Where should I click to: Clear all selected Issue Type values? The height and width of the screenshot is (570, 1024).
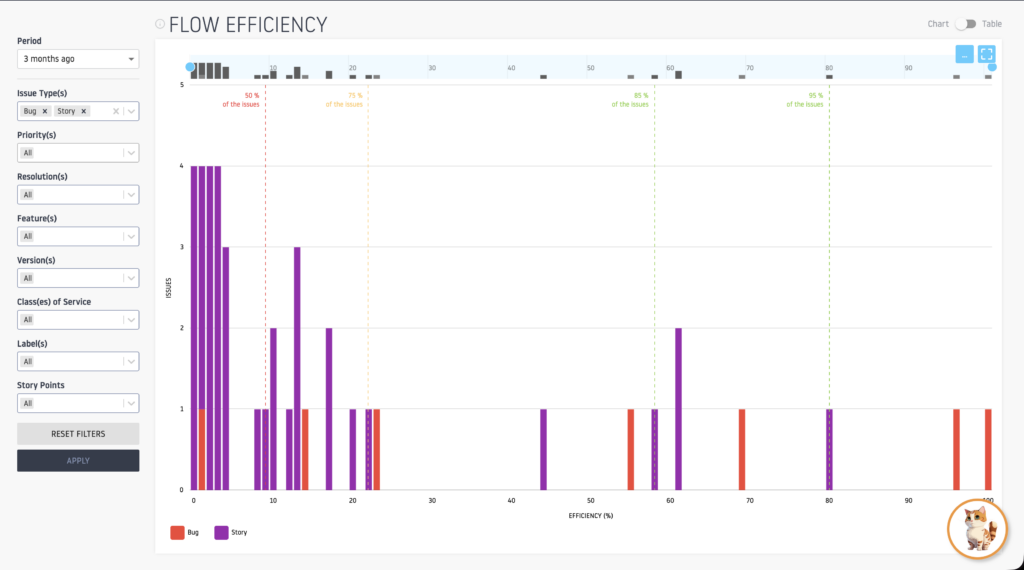tap(116, 111)
